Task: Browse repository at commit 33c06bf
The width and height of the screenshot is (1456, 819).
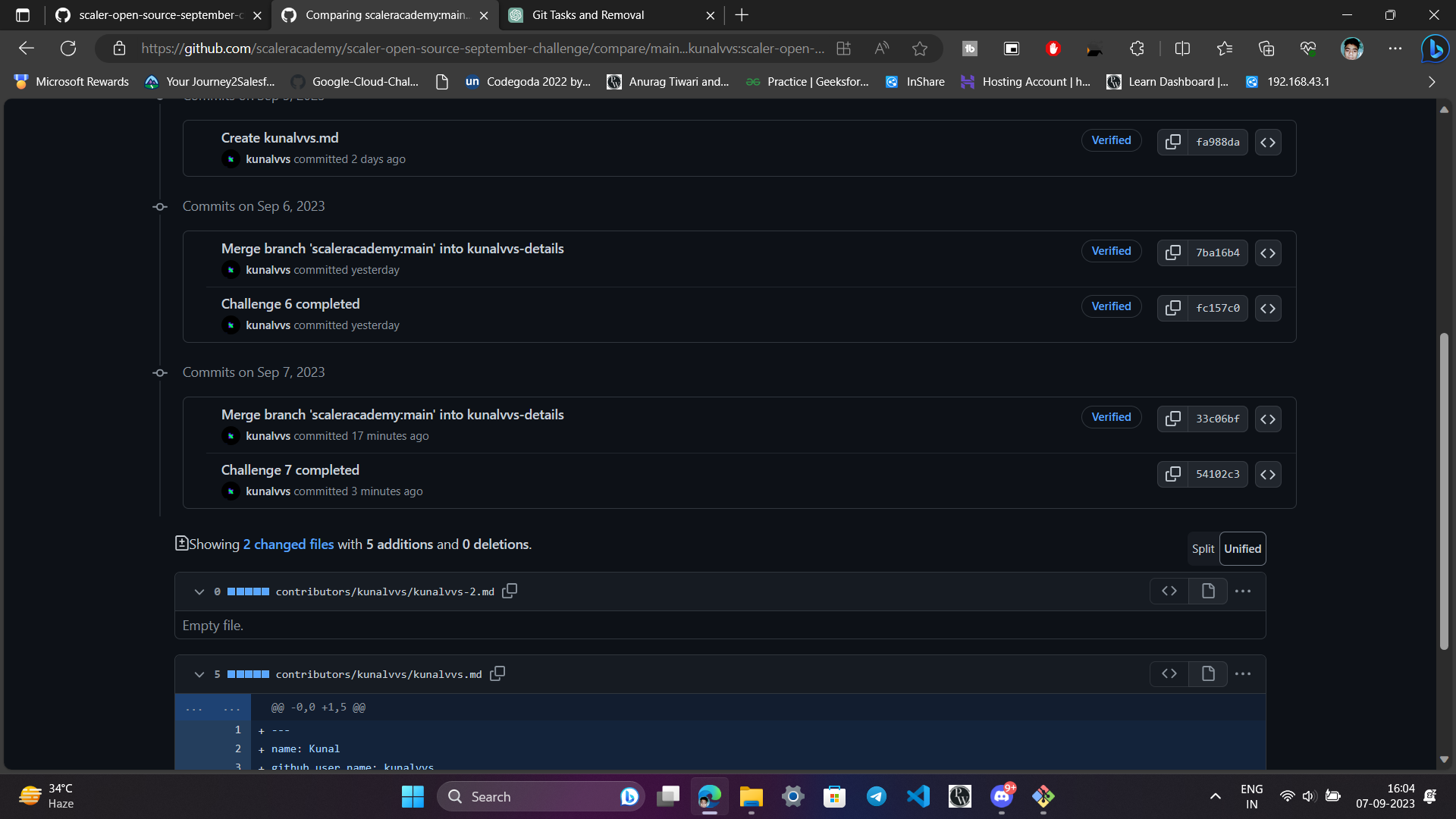Action: (1267, 419)
